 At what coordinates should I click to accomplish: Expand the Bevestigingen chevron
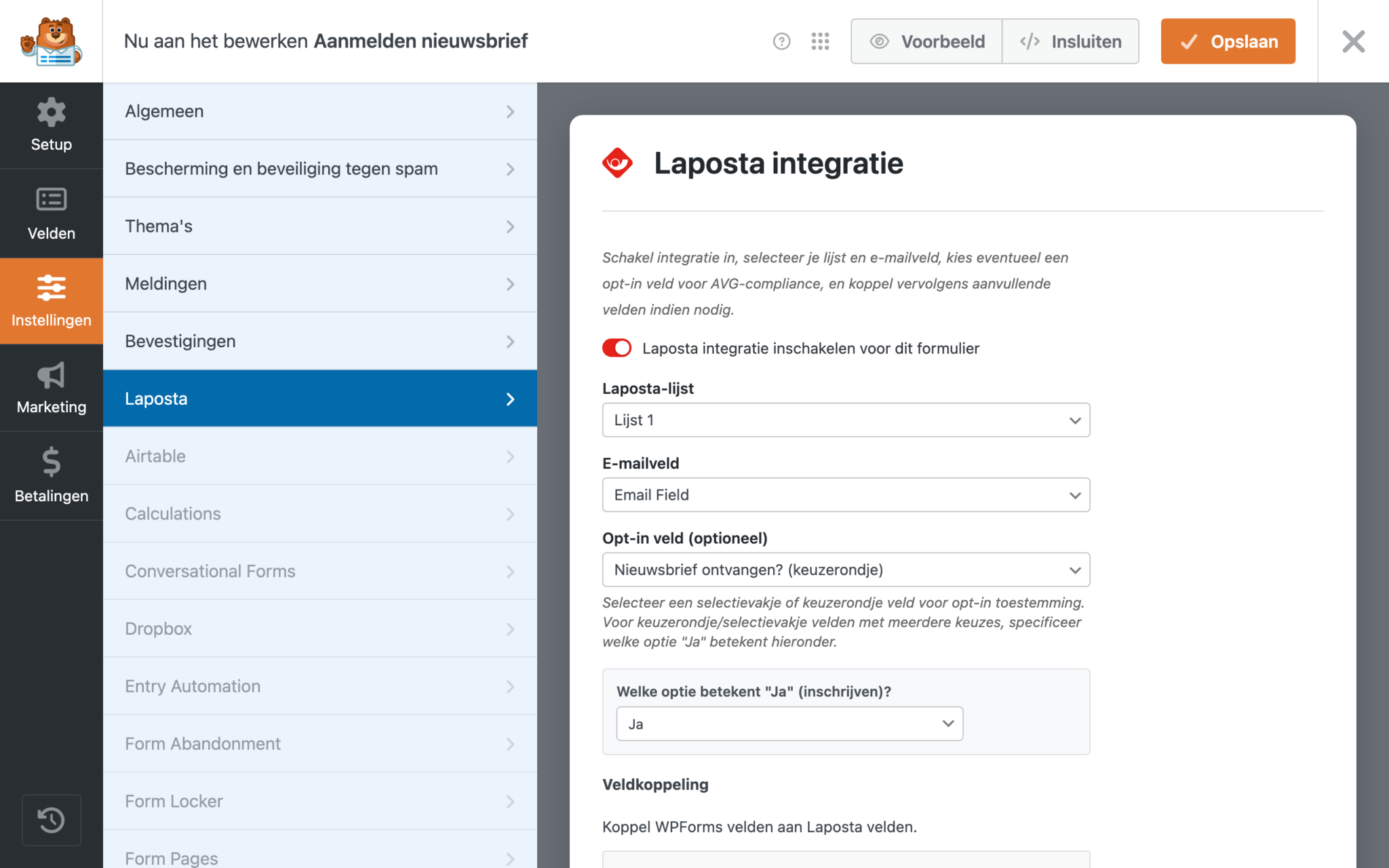click(x=510, y=342)
